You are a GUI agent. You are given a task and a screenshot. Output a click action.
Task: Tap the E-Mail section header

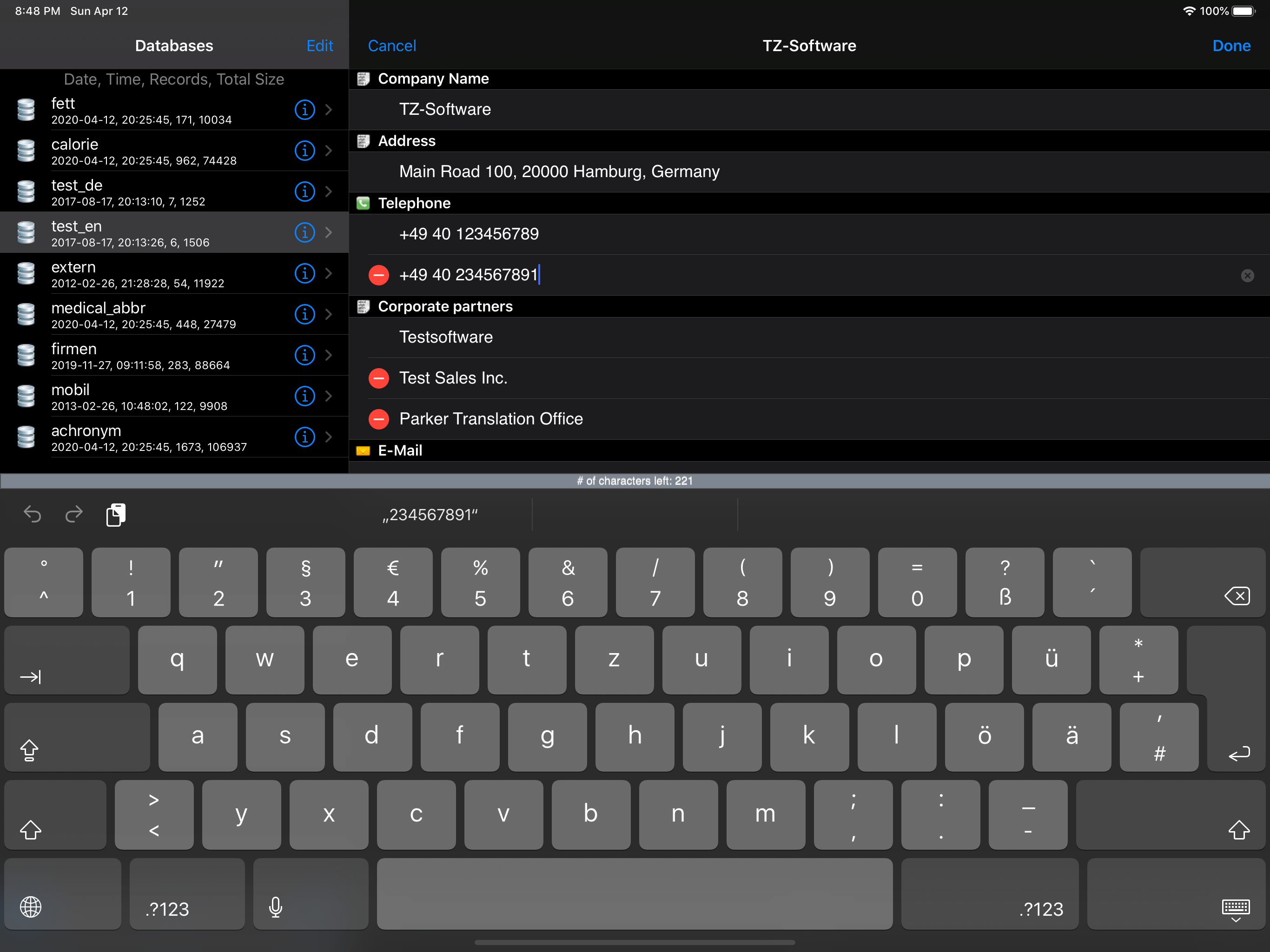[x=809, y=451]
